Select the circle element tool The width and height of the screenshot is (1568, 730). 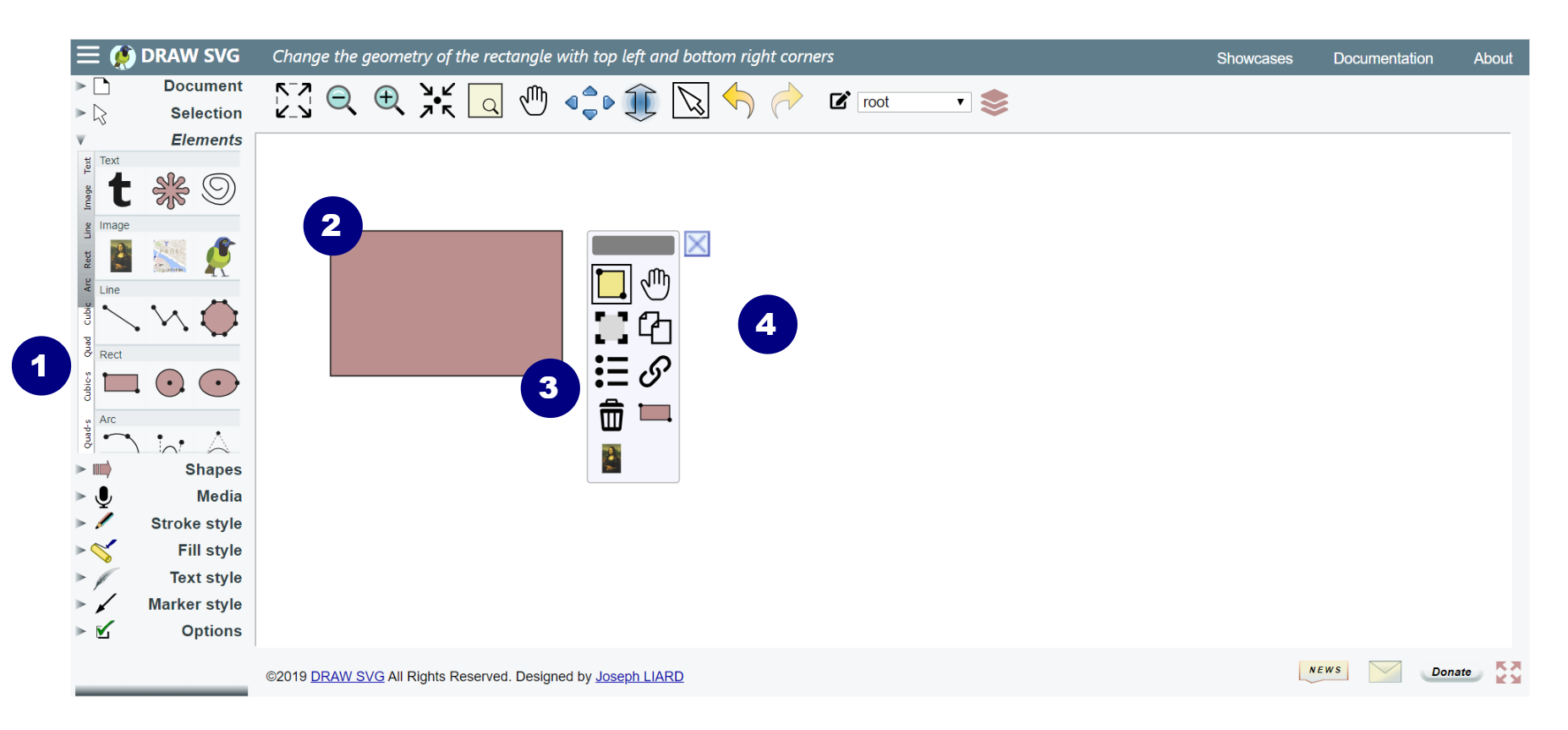(170, 383)
